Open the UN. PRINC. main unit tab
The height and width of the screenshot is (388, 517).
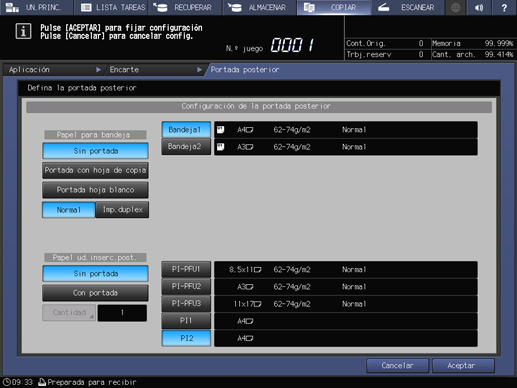click(36, 7)
